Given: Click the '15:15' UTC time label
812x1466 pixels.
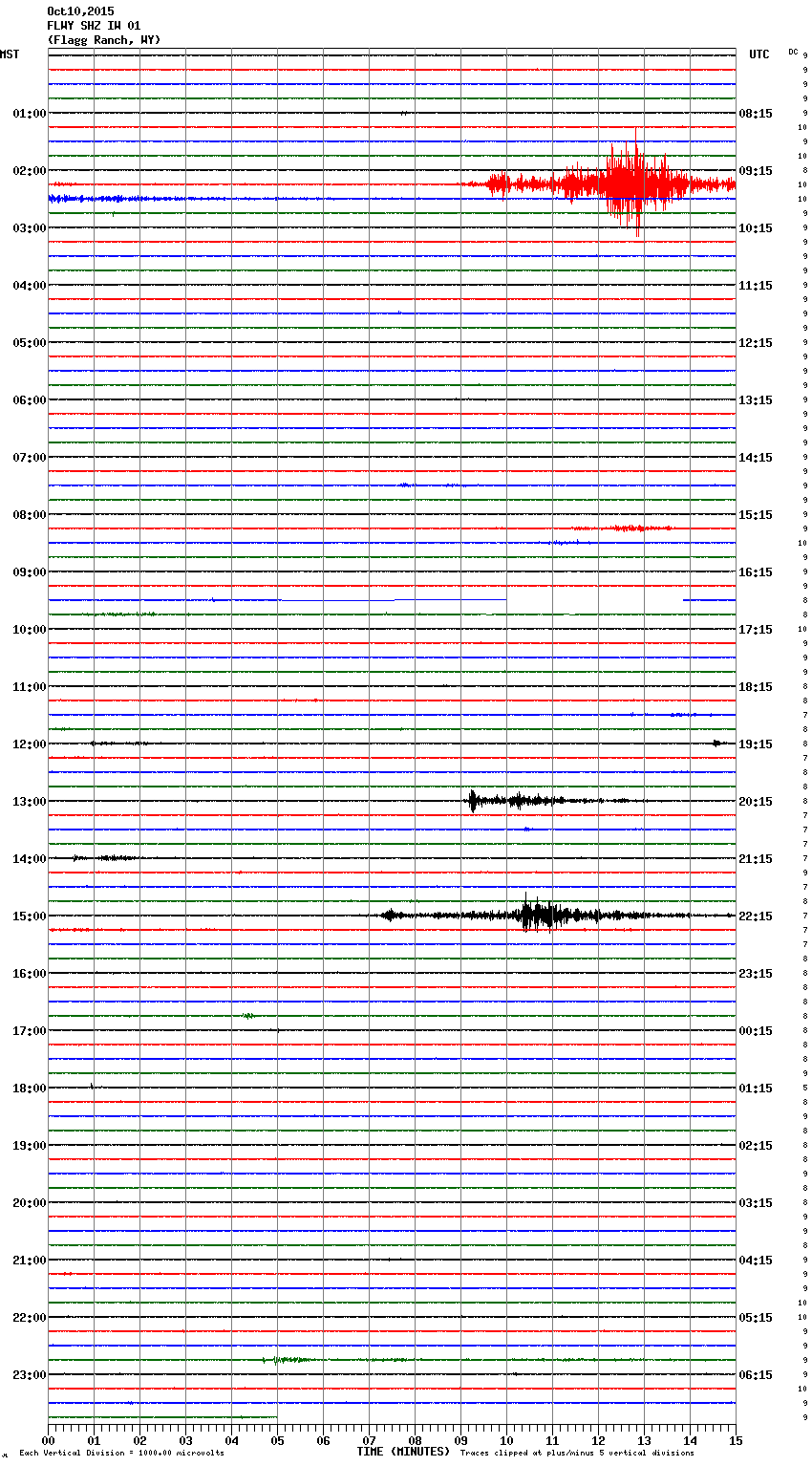Looking at the screenshot, I should [x=756, y=514].
